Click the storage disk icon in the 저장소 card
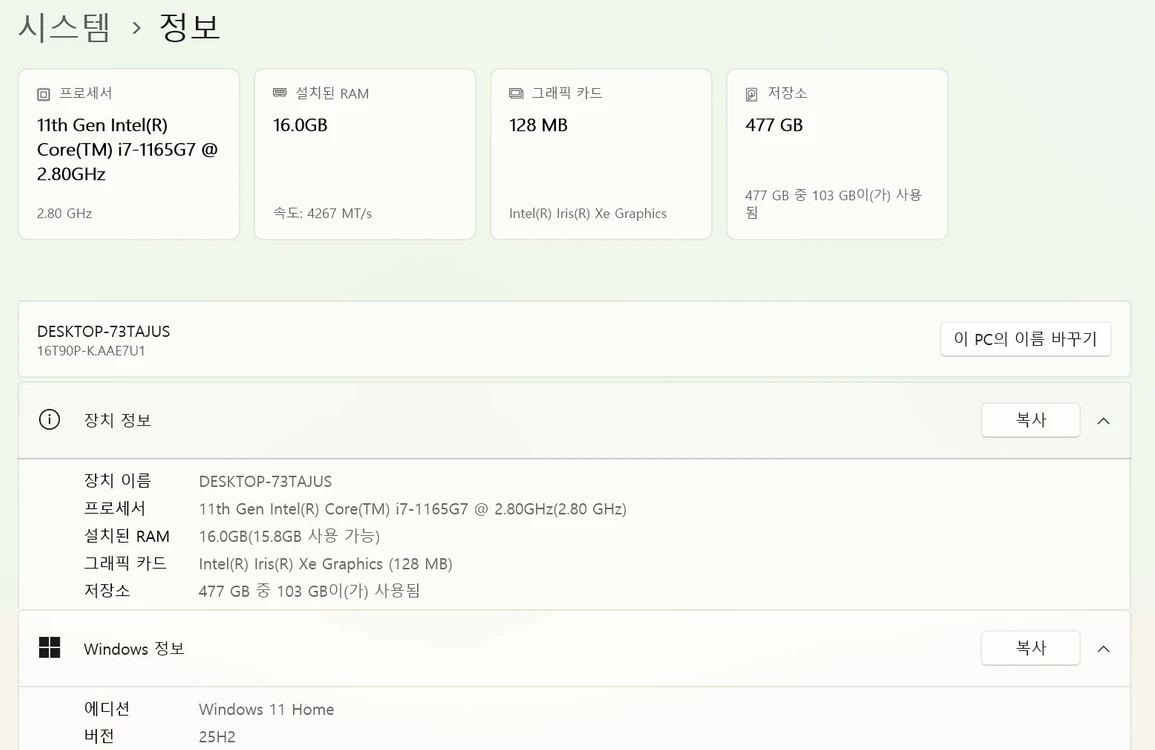 (751, 94)
